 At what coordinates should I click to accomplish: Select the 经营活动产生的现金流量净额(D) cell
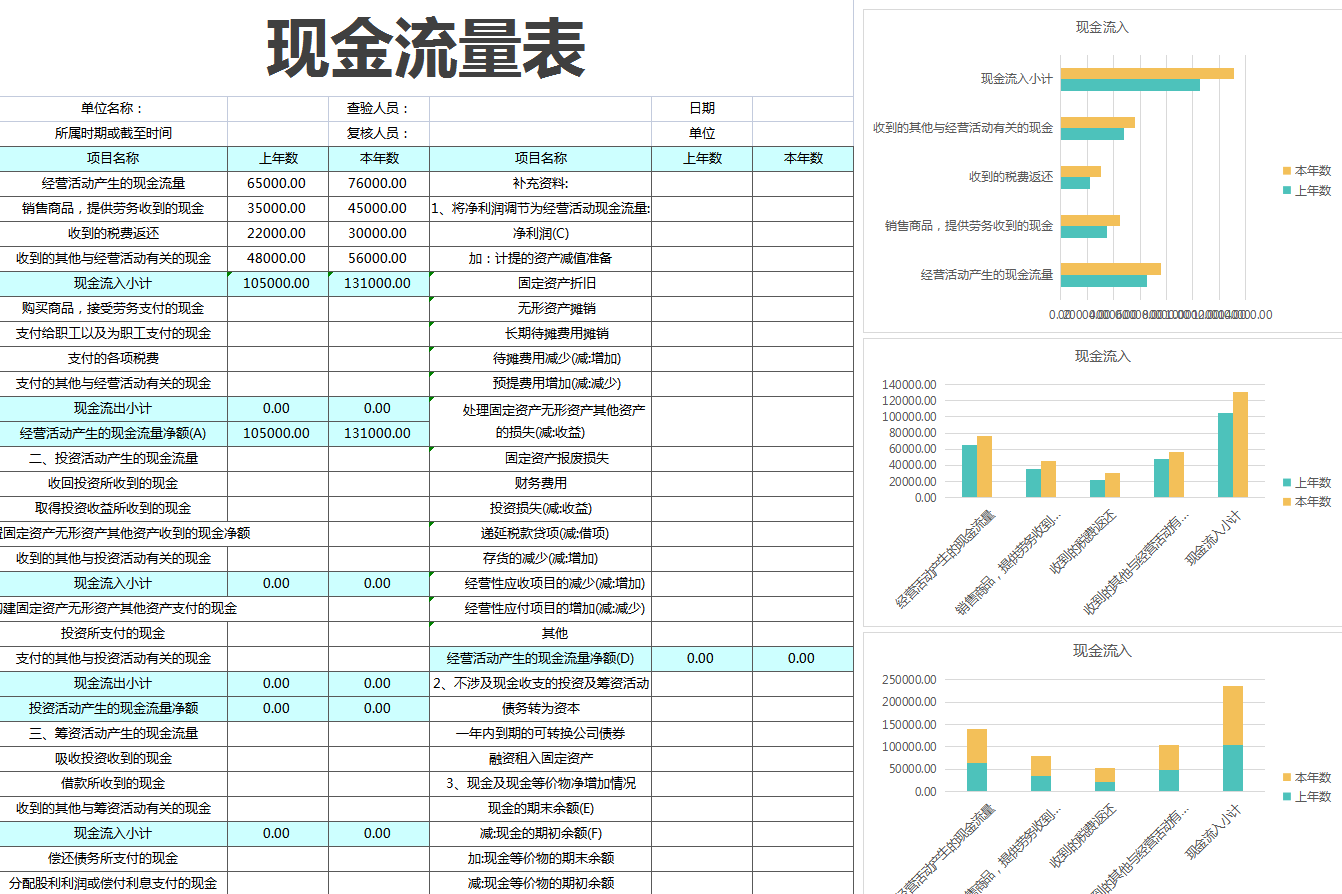pyautogui.click(x=540, y=658)
